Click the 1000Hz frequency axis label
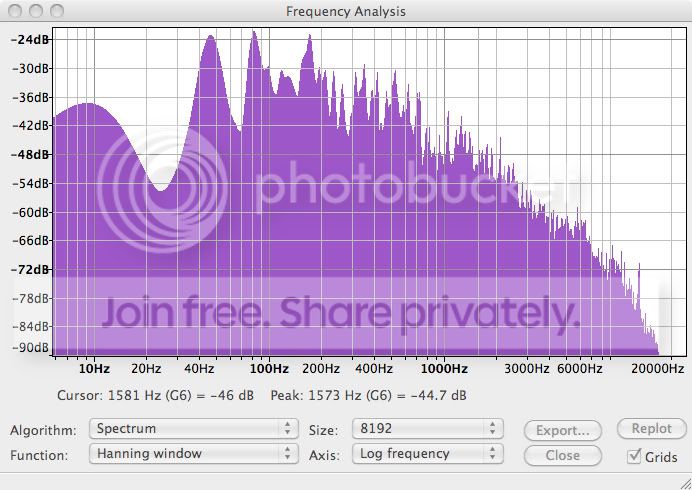Viewport: 692px width, 490px height. tap(444, 369)
